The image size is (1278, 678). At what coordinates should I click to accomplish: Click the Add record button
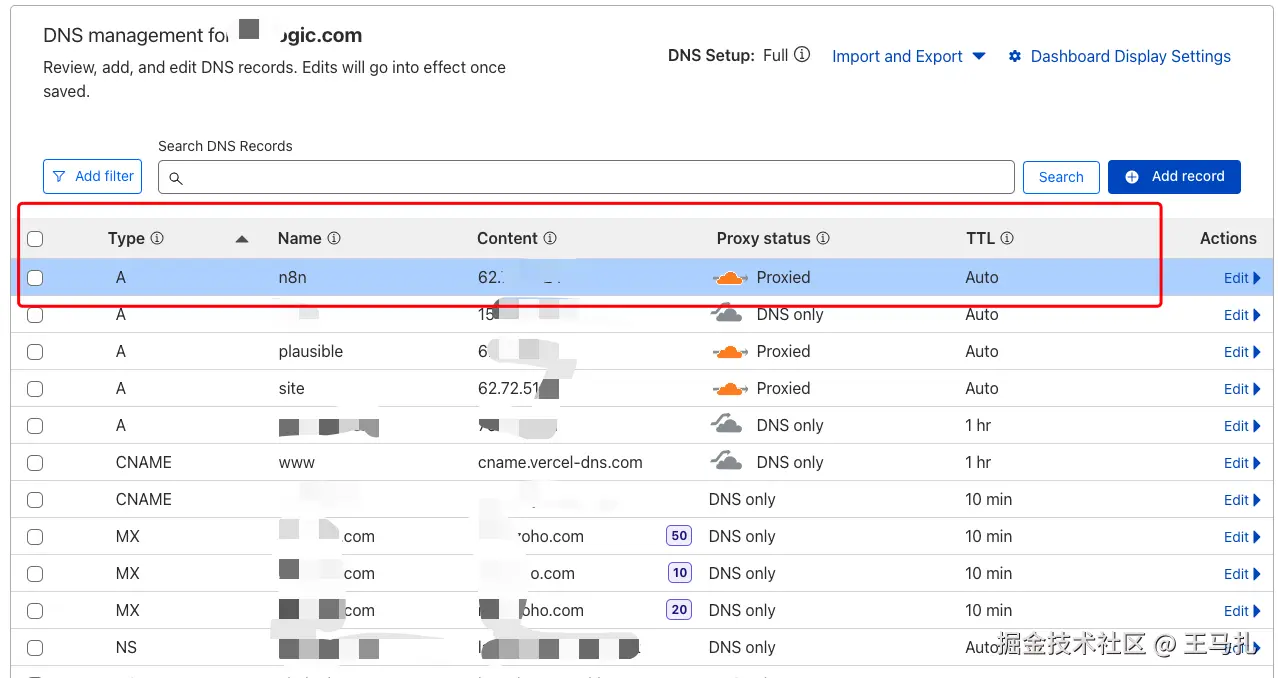[x=1174, y=177]
